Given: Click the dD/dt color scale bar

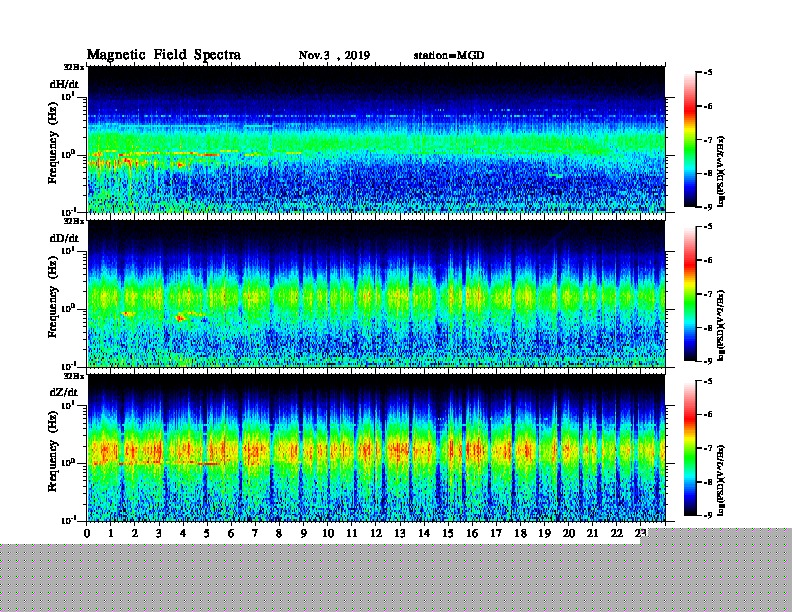Looking at the screenshot, I should pyautogui.click(x=690, y=294).
